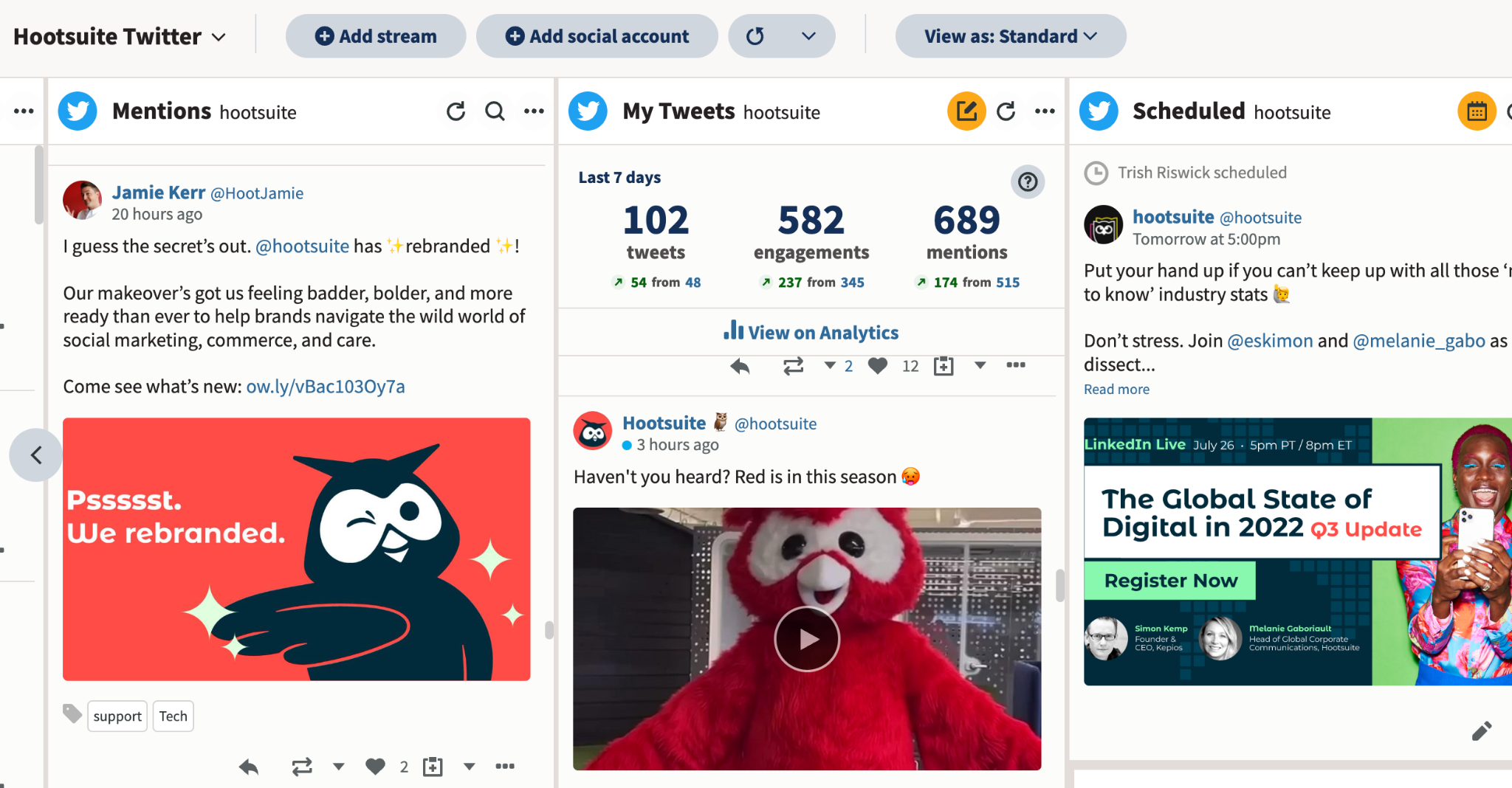Play the red owl mascot video
Viewport: 1512px width, 788px height.
pyautogui.click(x=807, y=639)
